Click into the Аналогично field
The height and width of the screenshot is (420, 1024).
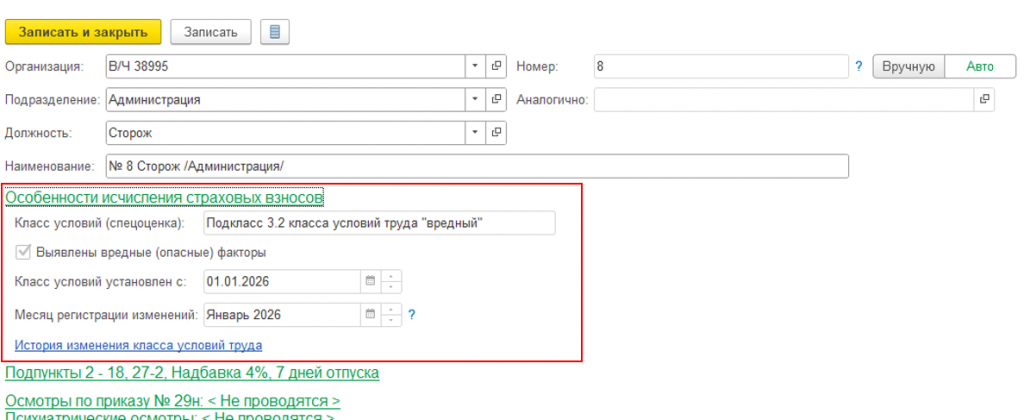coord(784,99)
